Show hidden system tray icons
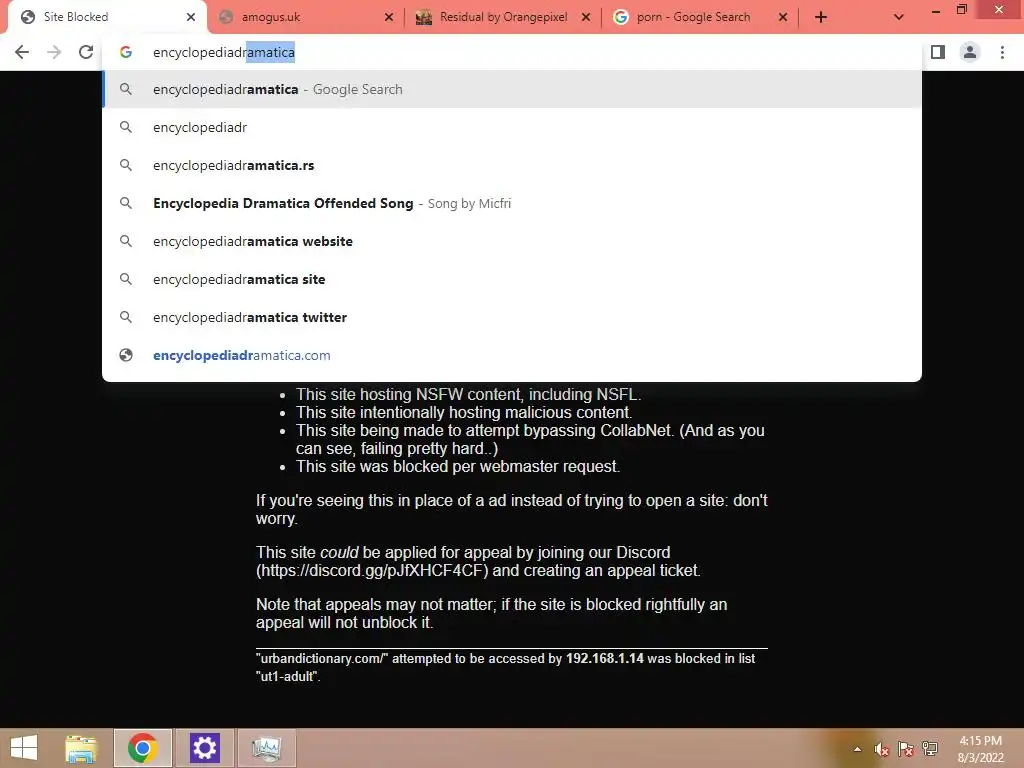Image resolution: width=1024 pixels, height=768 pixels. pos(857,749)
